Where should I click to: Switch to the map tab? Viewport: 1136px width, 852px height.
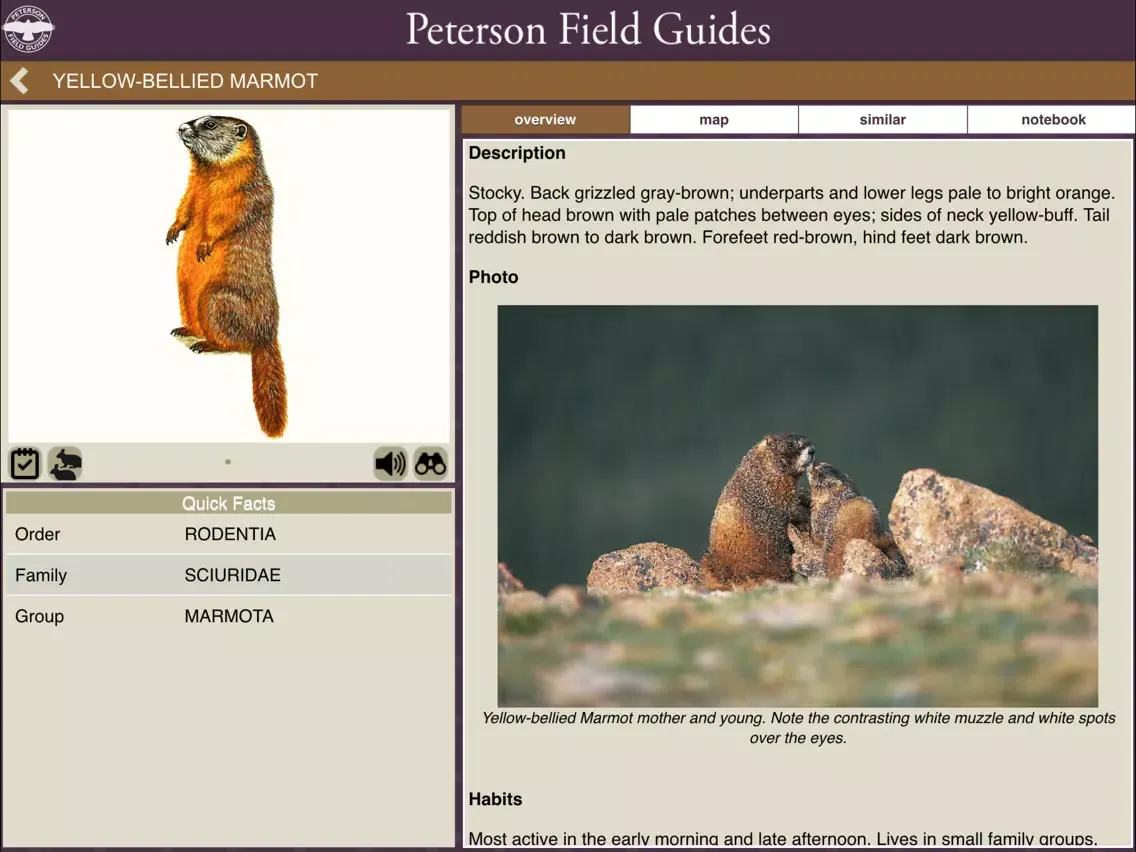pos(714,120)
